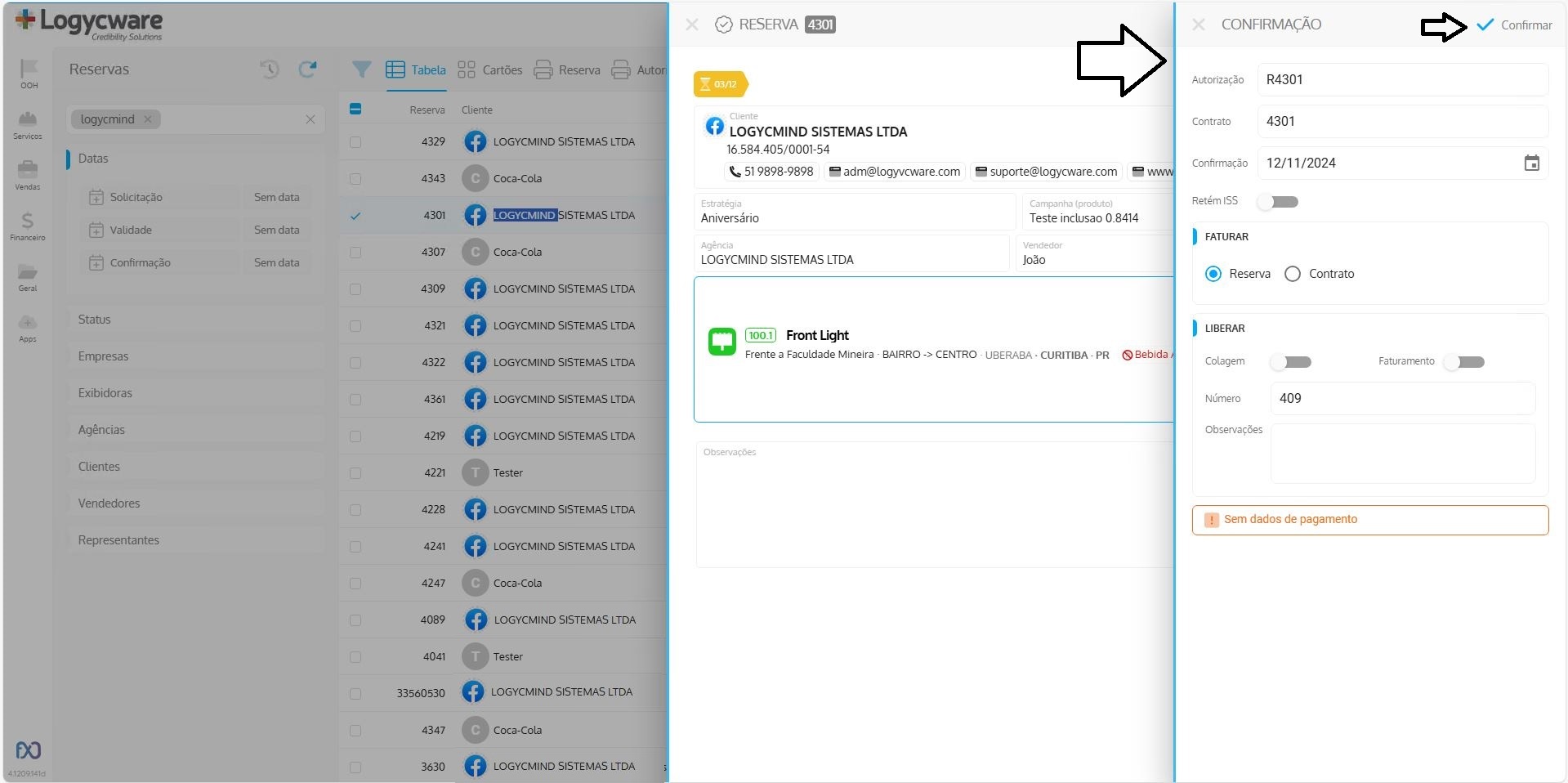Viewport: 1568px width, 783px height.
Task: Close the Confirmação panel
Action: pyautogui.click(x=1199, y=25)
